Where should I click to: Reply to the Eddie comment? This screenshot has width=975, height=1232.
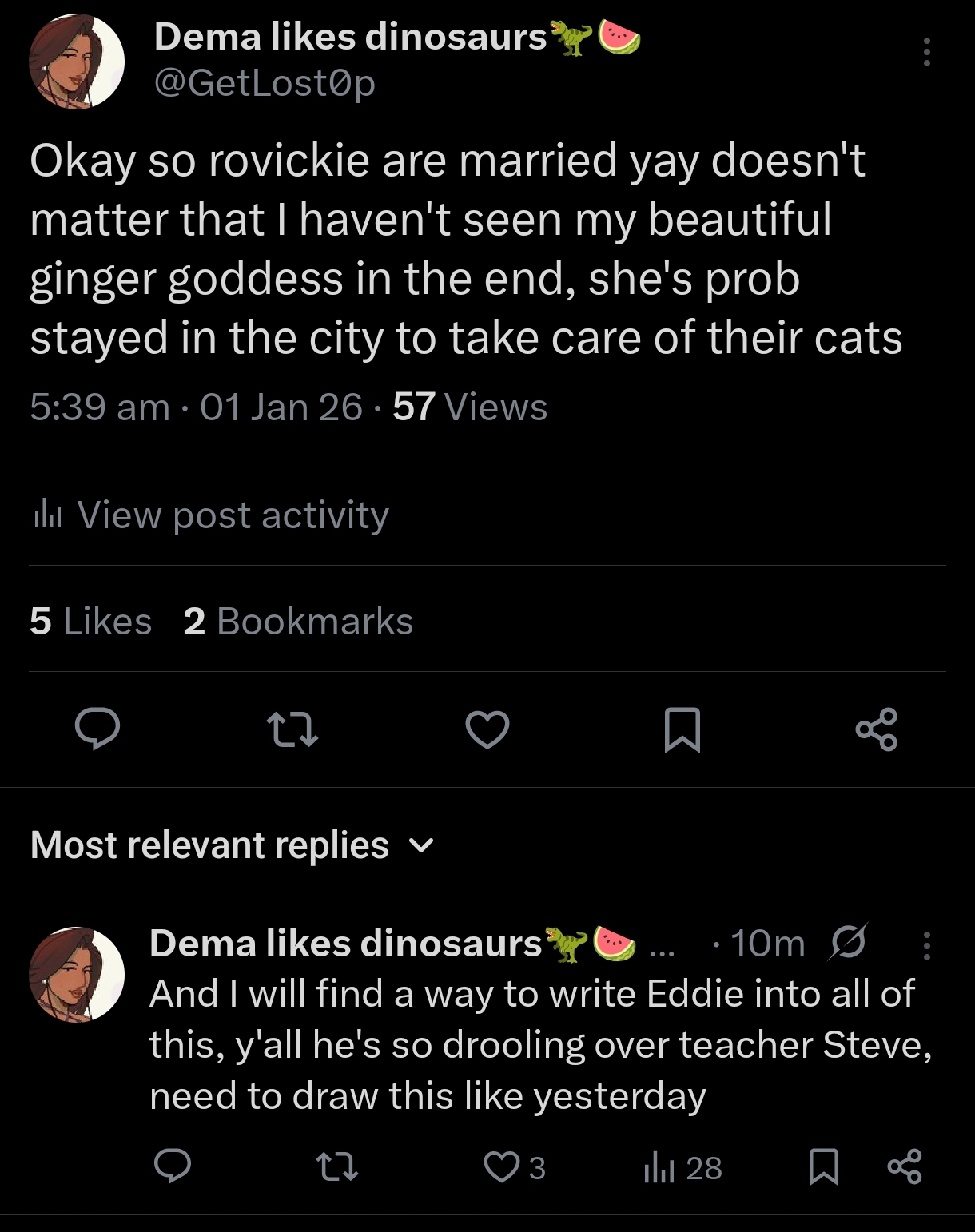[173, 1167]
